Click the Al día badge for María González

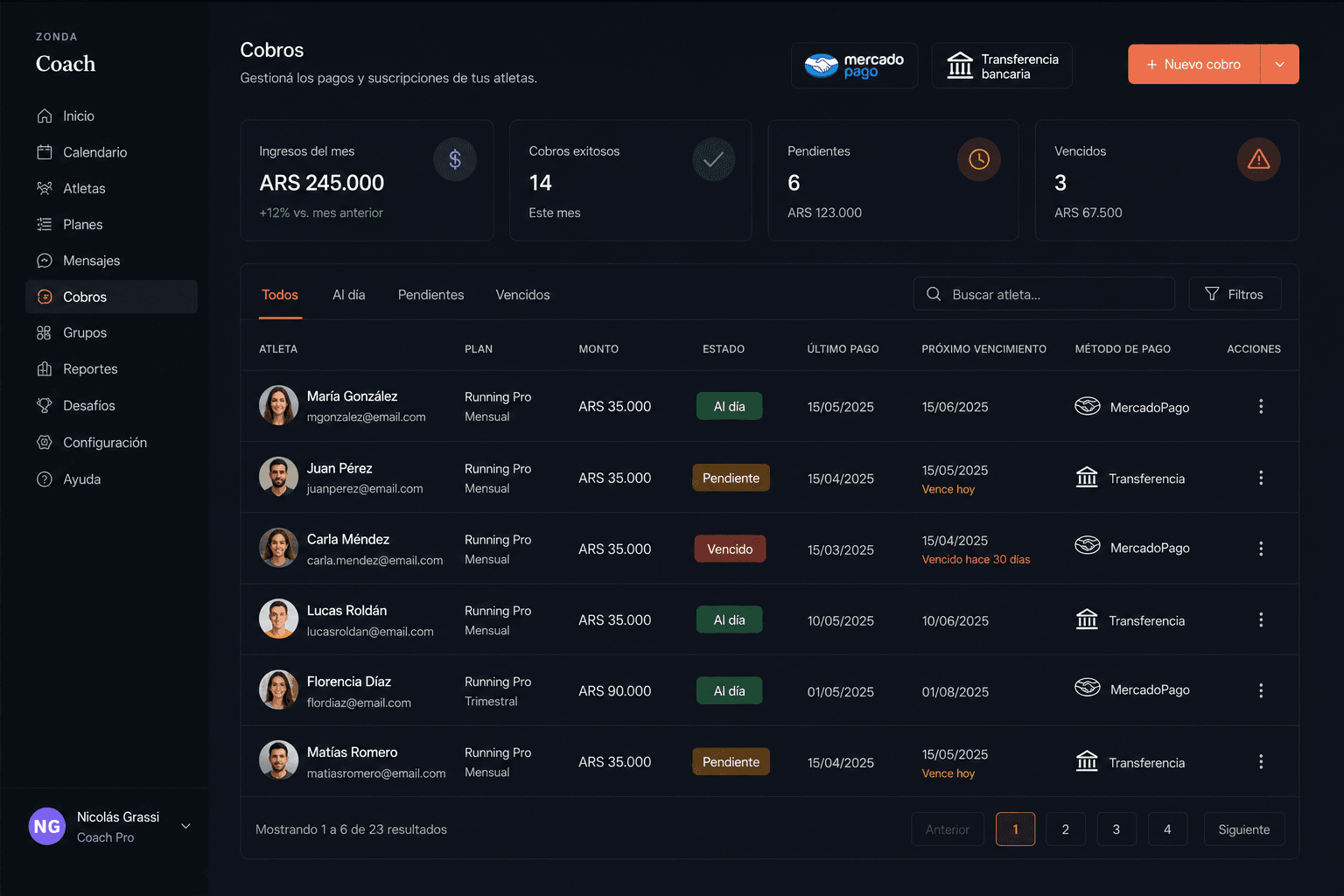pos(730,406)
